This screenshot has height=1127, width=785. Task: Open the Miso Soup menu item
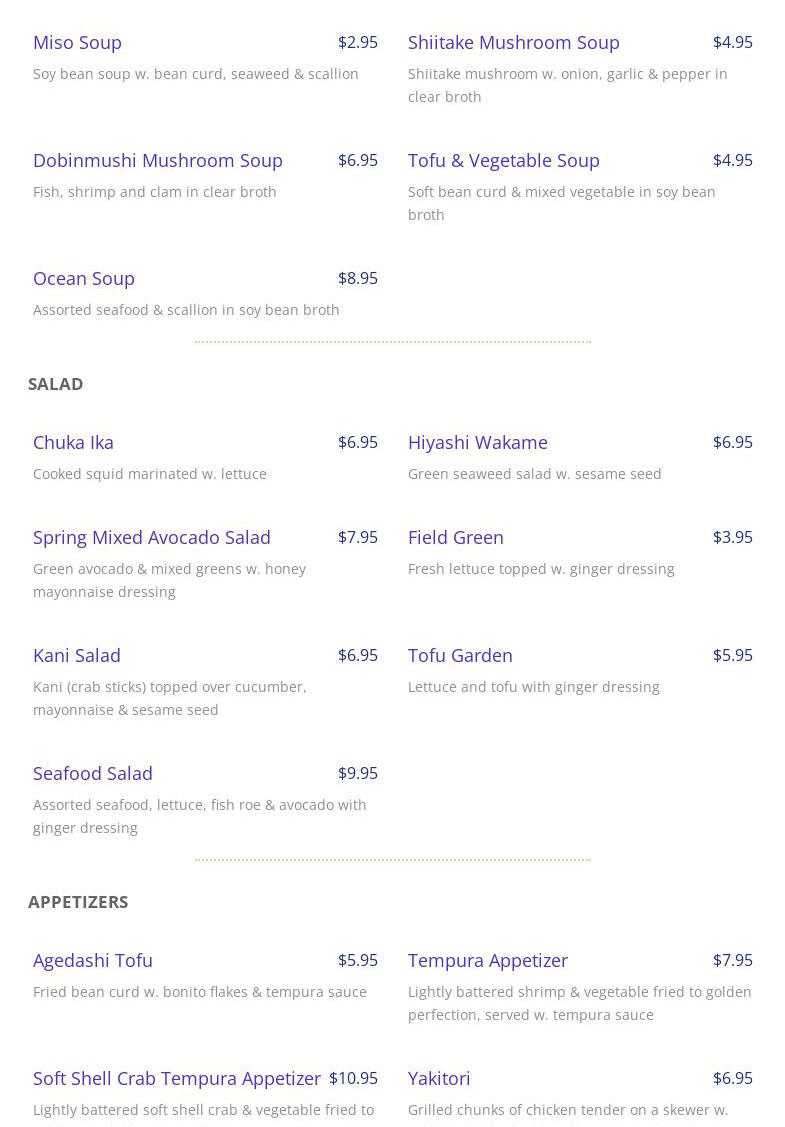click(77, 42)
